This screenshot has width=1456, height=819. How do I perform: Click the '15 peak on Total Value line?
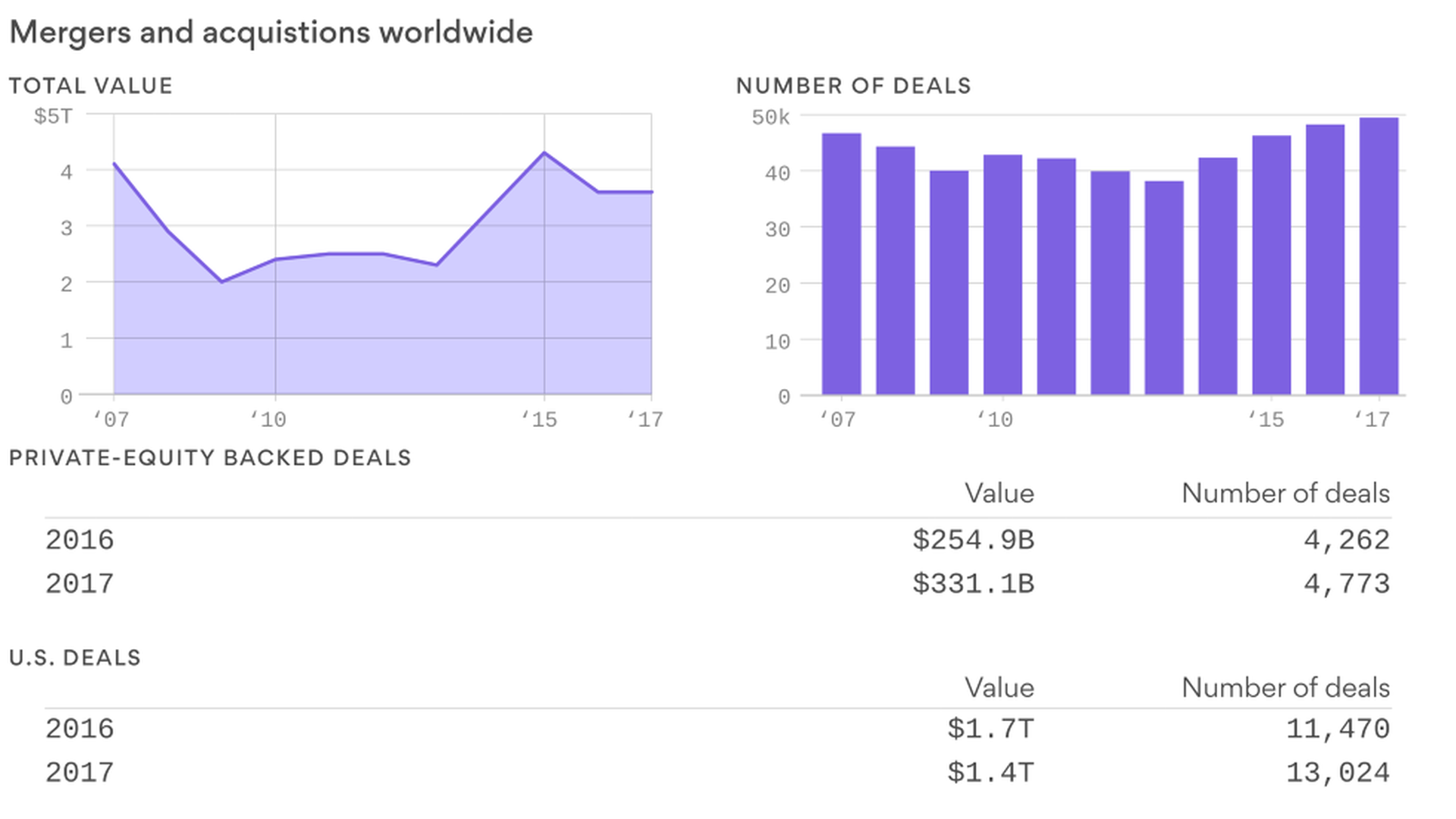544,153
